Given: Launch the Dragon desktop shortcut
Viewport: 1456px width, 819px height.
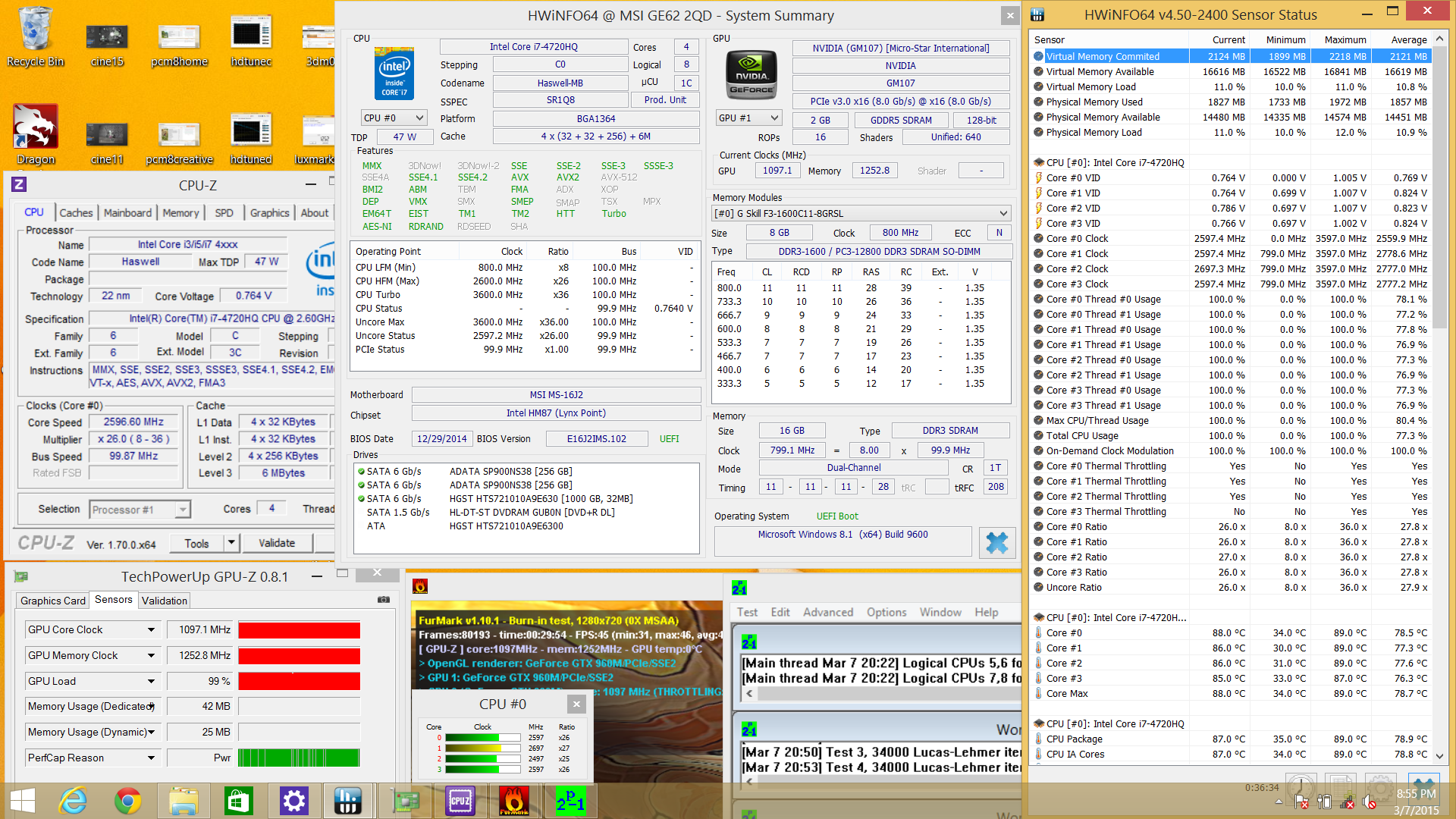Looking at the screenshot, I should tap(36, 134).
